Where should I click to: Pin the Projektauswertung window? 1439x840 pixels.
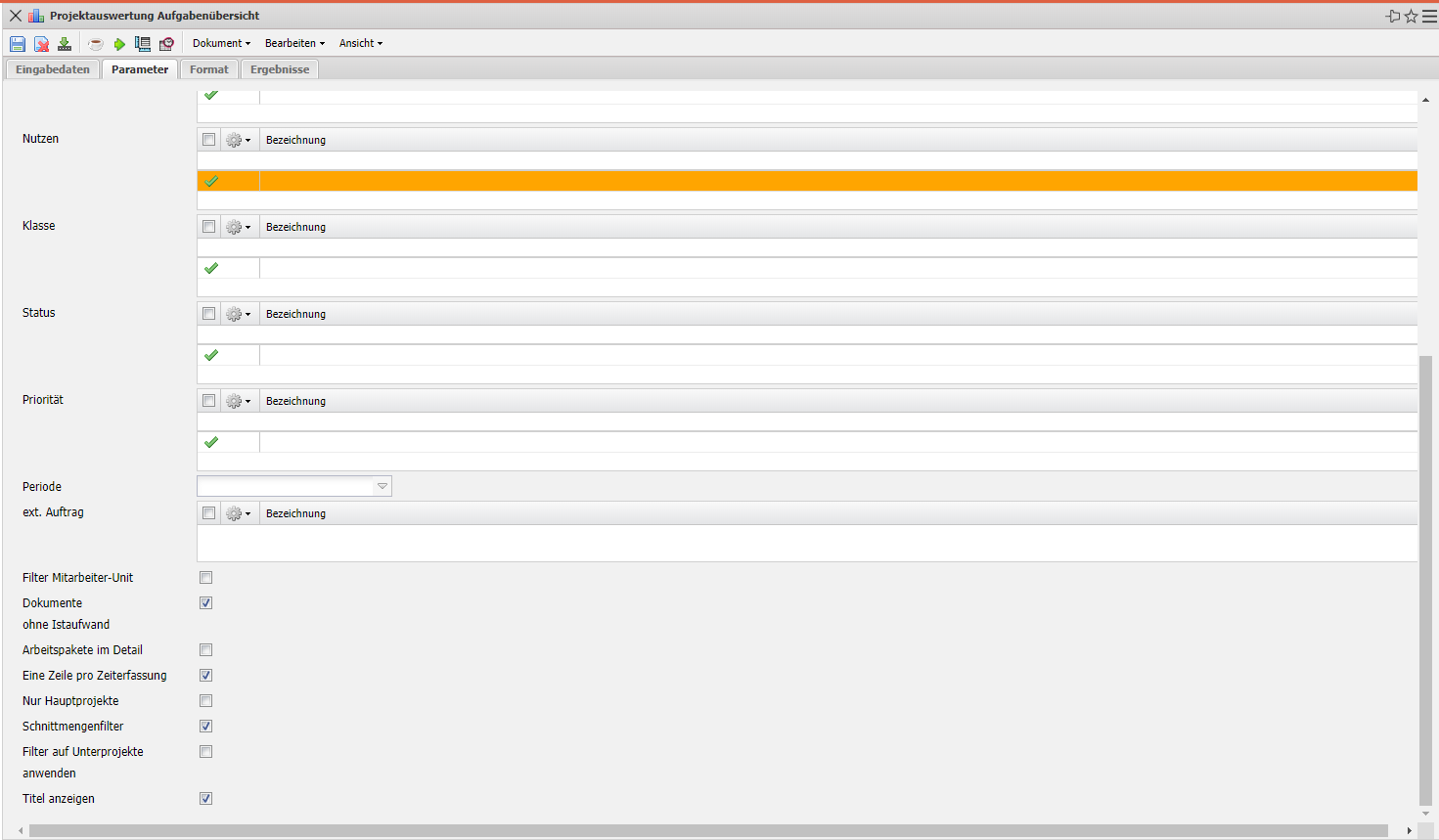click(x=1393, y=16)
